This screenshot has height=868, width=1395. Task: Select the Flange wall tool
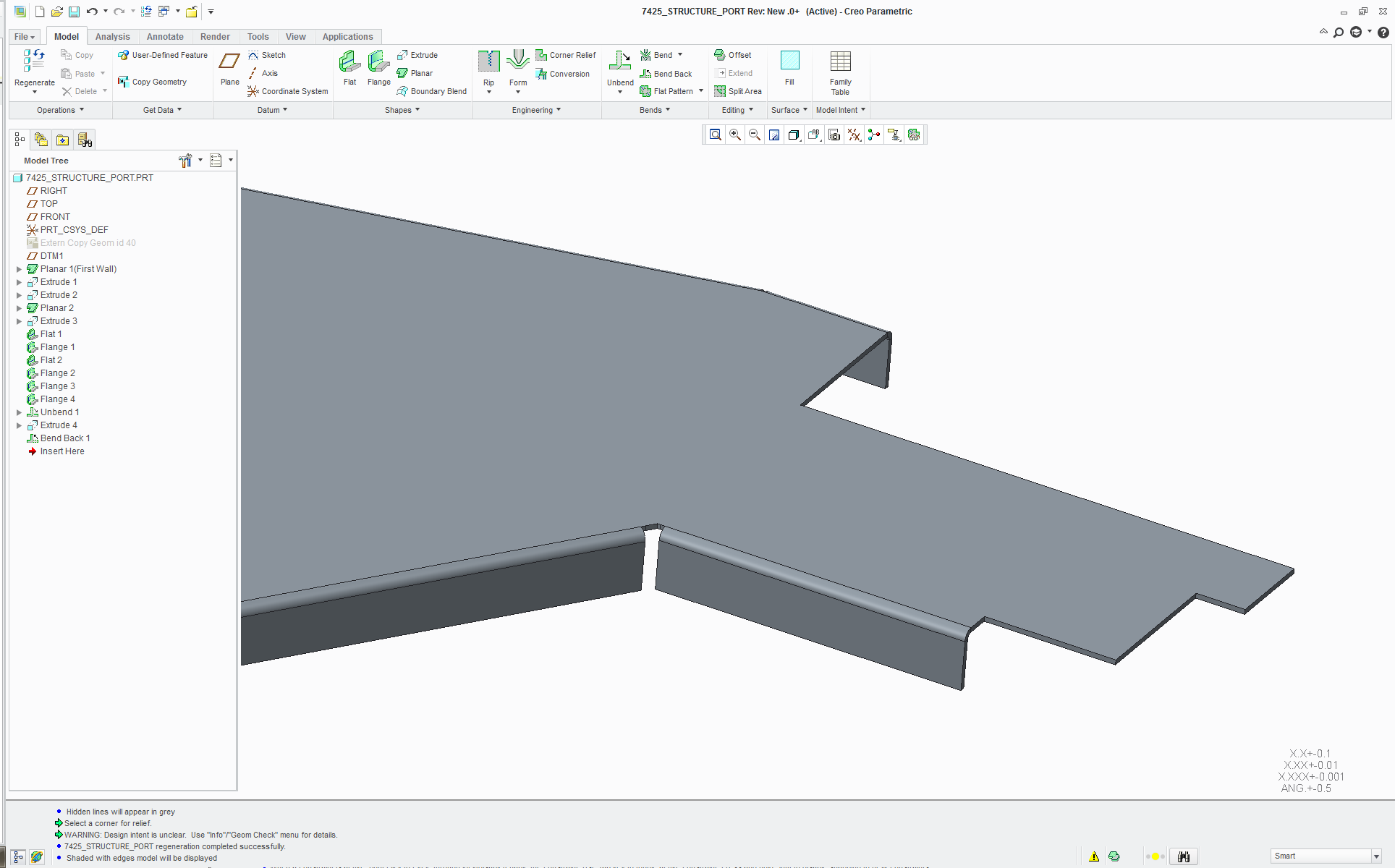tap(378, 68)
